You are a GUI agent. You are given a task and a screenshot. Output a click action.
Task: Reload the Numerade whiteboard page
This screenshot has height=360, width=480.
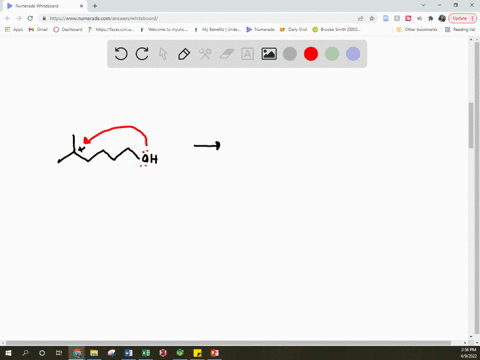click(x=30, y=18)
